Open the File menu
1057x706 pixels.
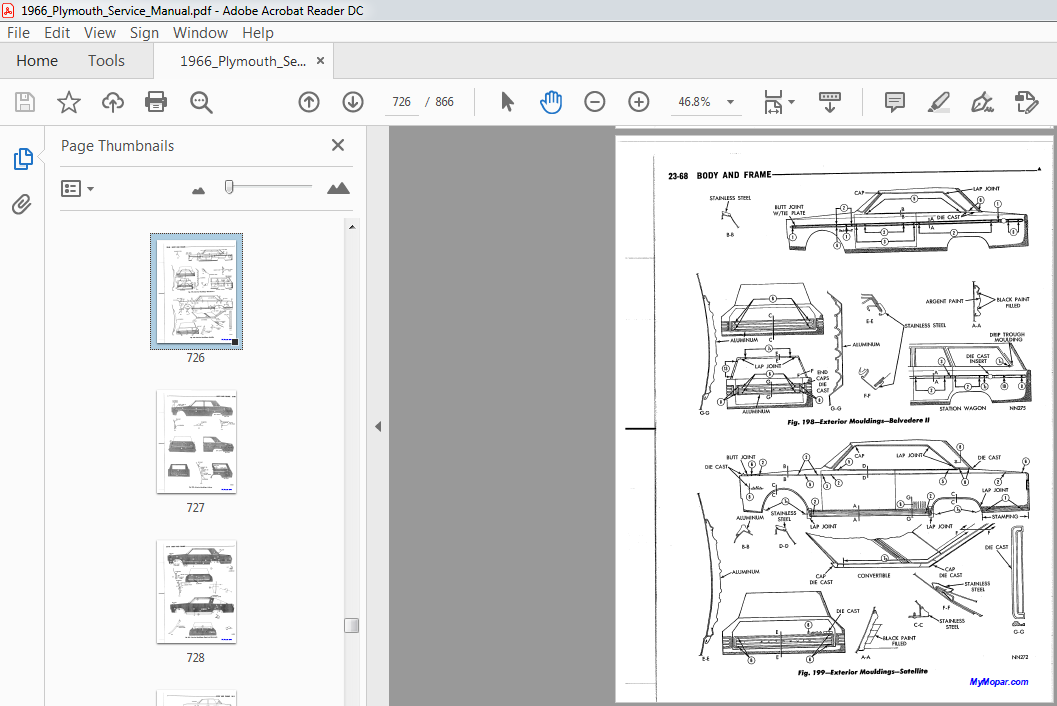click(x=18, y=32)
